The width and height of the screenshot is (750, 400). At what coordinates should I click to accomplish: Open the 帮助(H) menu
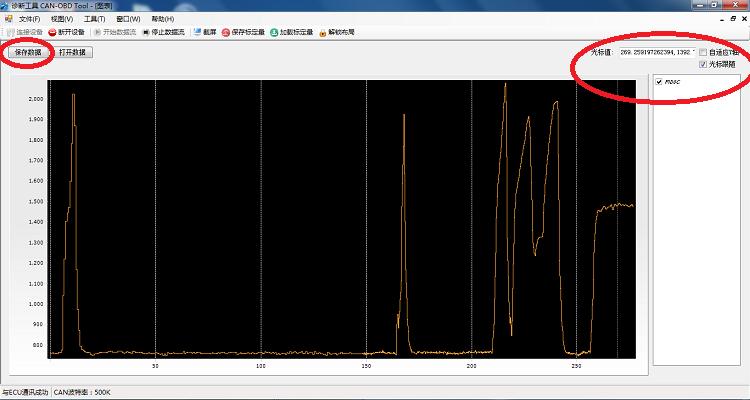click(x=162, y=19)
